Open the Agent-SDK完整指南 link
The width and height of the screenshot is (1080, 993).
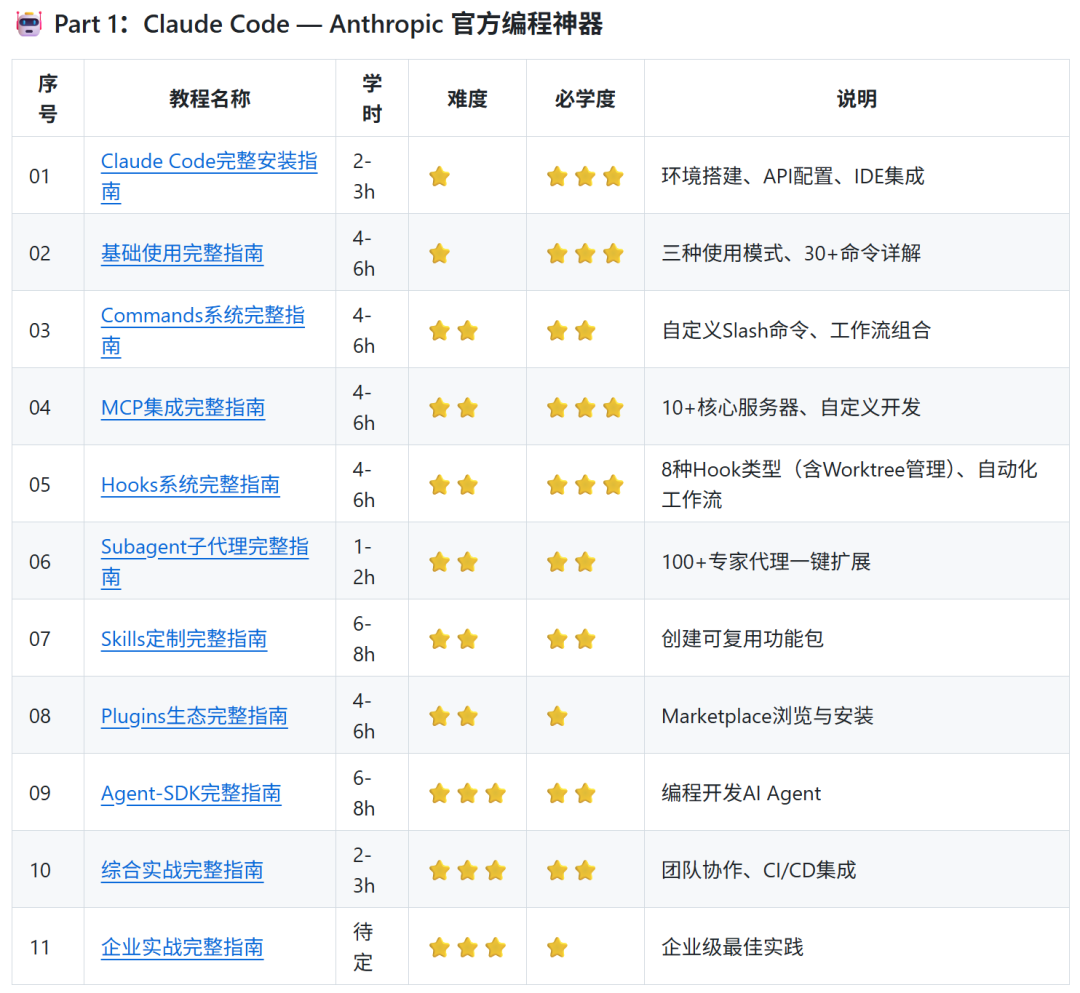pos(191,793)
